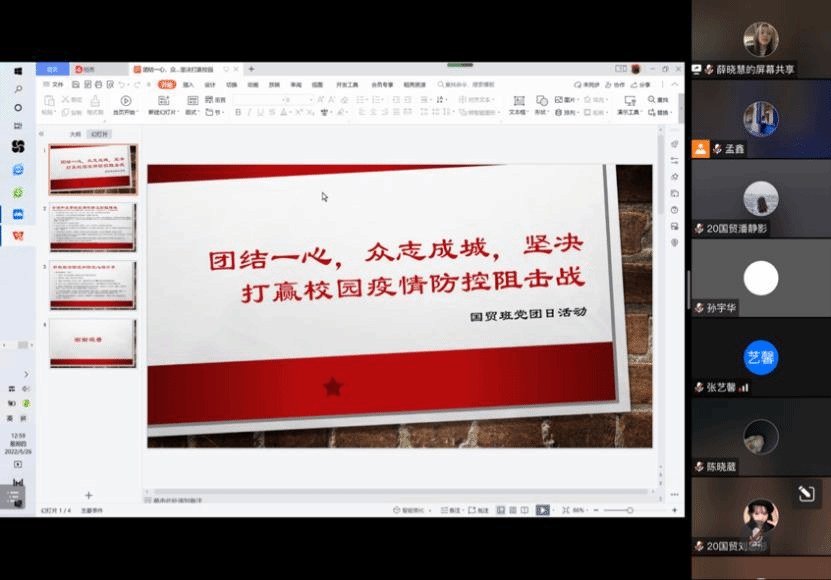Switch to the 首页 home tab
Image resolution: width=831 pixels, height=580 pixels.
[52, 69]
